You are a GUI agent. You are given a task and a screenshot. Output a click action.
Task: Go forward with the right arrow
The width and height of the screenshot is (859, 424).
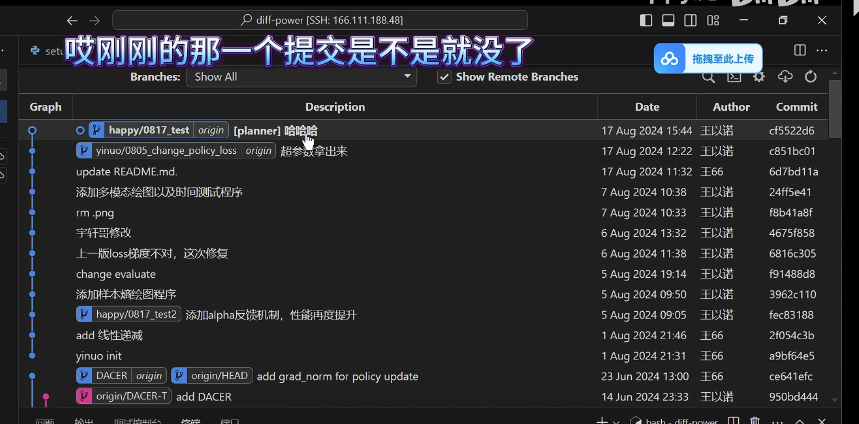pos(94,20)
